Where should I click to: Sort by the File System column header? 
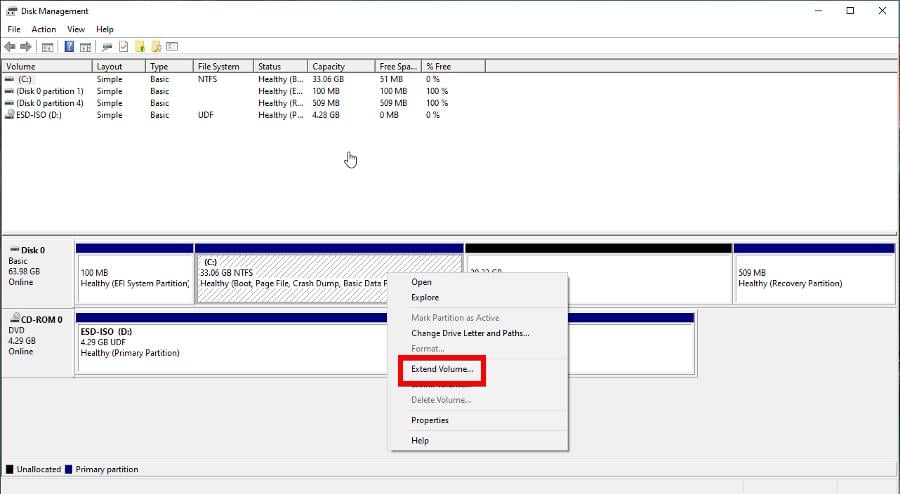point(223,67)
